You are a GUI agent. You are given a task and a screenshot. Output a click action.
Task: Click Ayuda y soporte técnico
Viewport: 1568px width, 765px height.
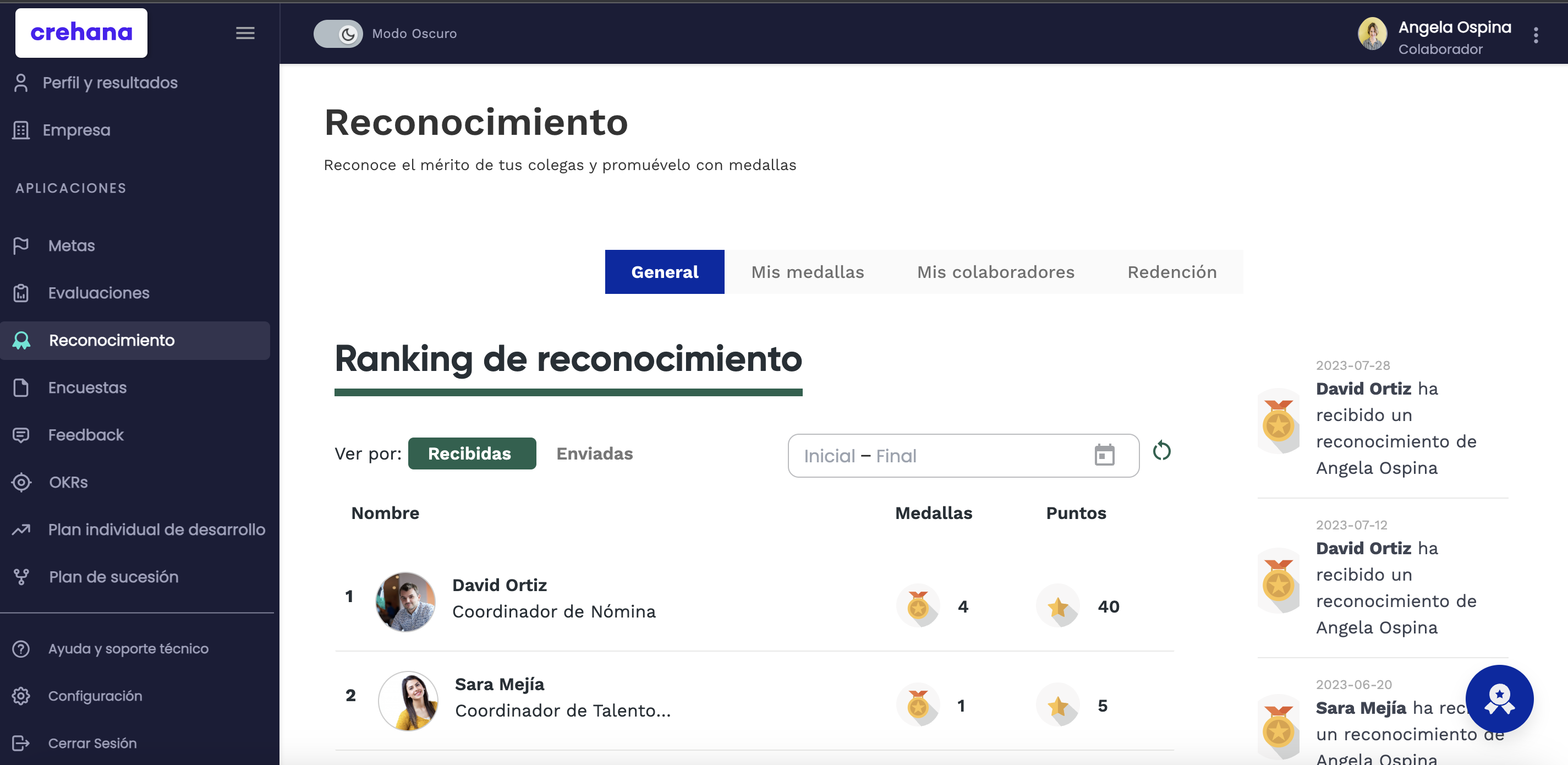(x=128, y=648)
